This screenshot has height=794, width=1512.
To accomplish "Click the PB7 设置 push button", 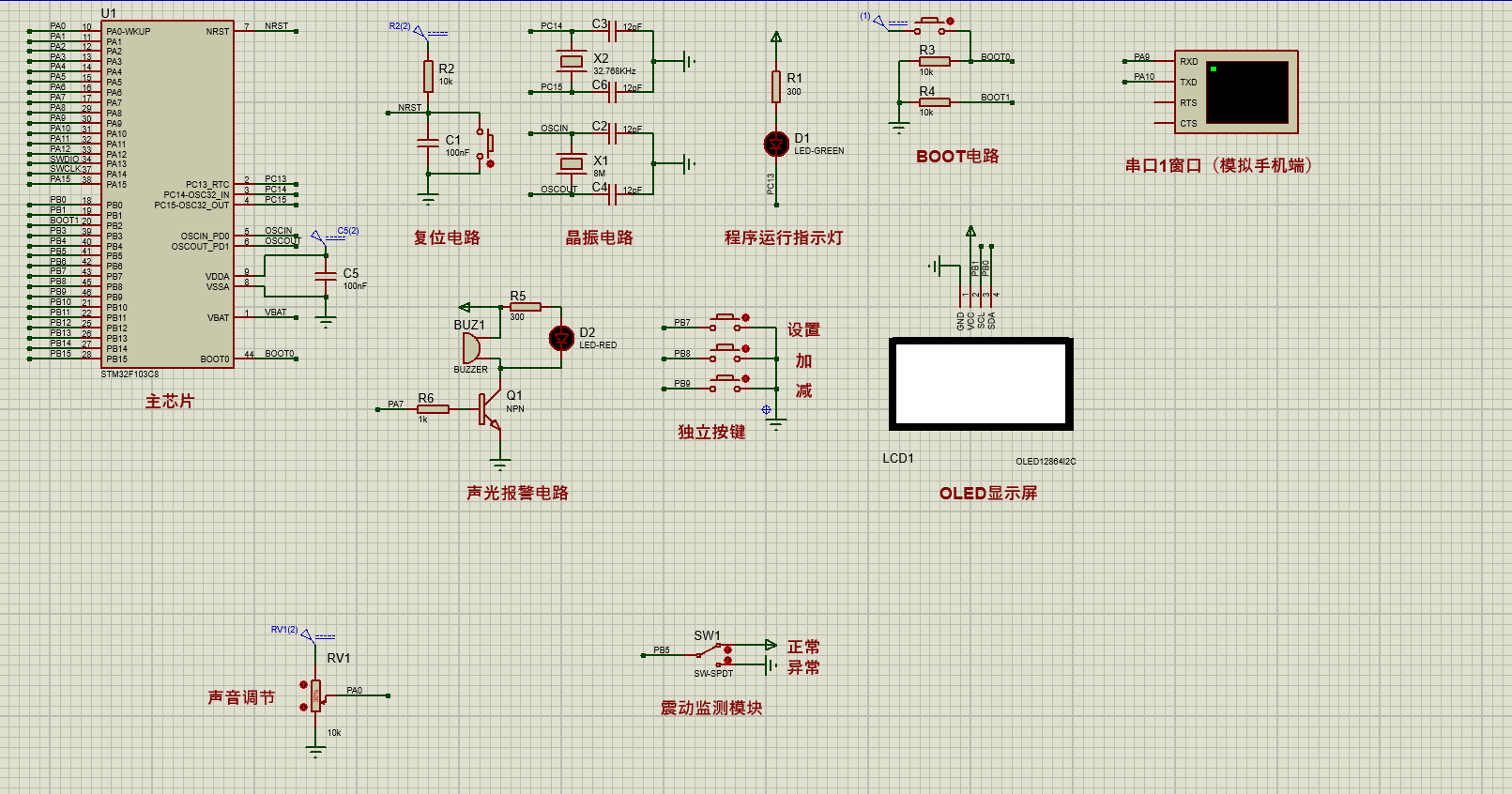I will tap(725, 324).
